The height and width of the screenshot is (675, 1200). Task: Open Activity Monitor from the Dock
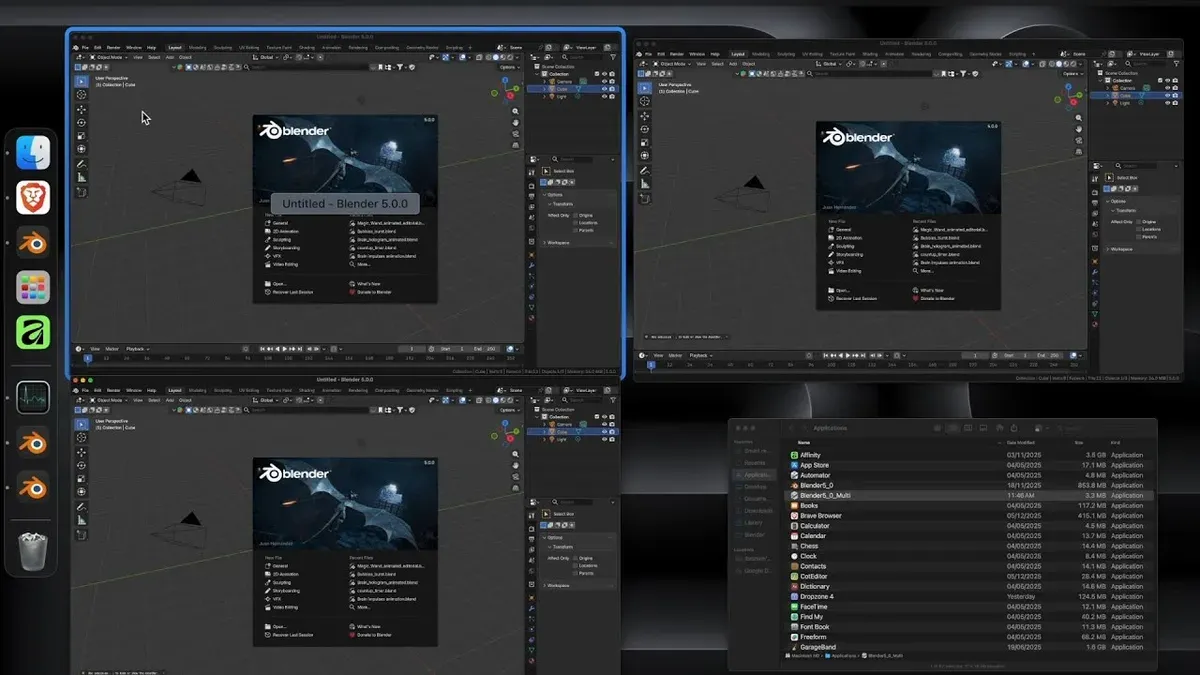click(x=33, y=397)
